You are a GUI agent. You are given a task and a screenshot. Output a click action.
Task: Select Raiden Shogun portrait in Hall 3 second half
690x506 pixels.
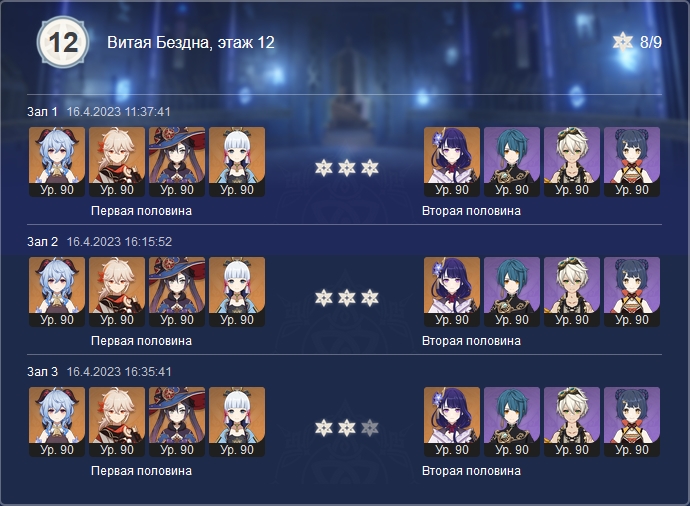tap(452, 422)
